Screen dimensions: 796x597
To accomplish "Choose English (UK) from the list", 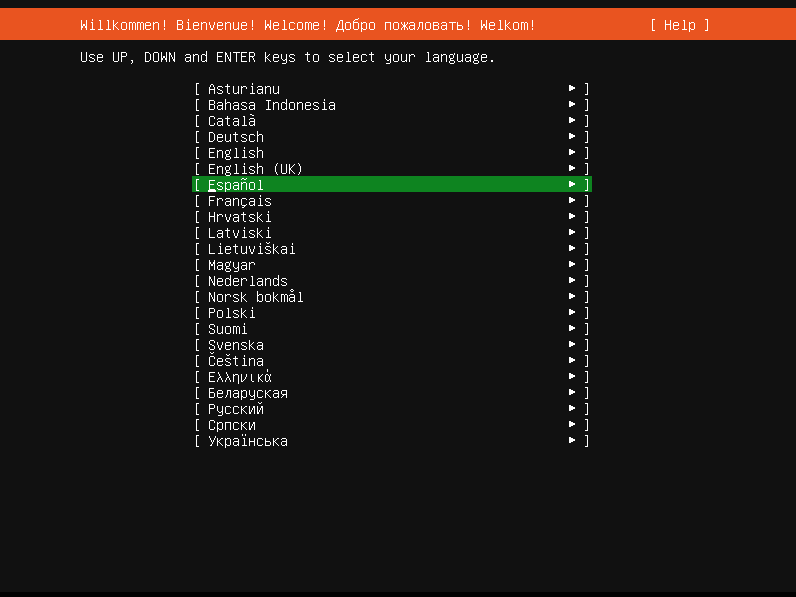I will coord(255,169).
